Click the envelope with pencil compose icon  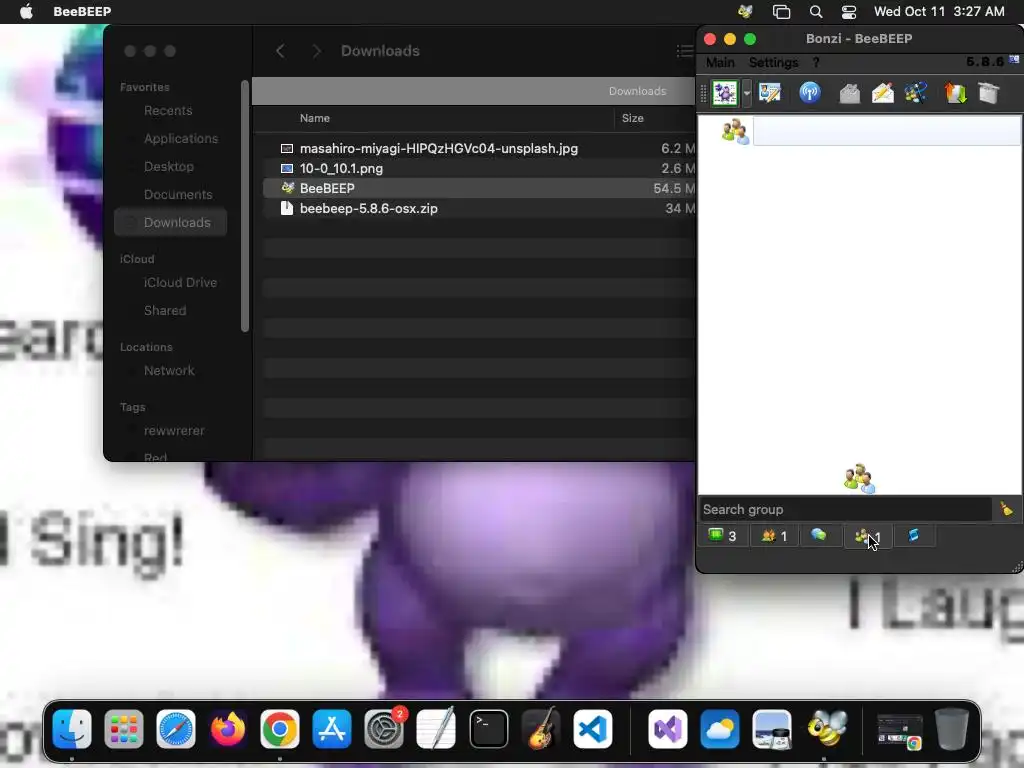pos(883,93)
